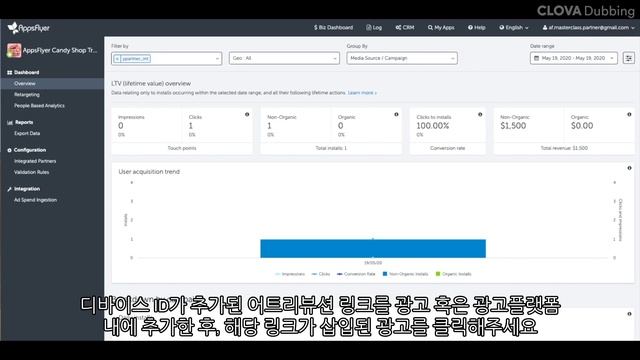The image size is (640, 360).
Task: Click the Integration section header
Action: point(24,189)
